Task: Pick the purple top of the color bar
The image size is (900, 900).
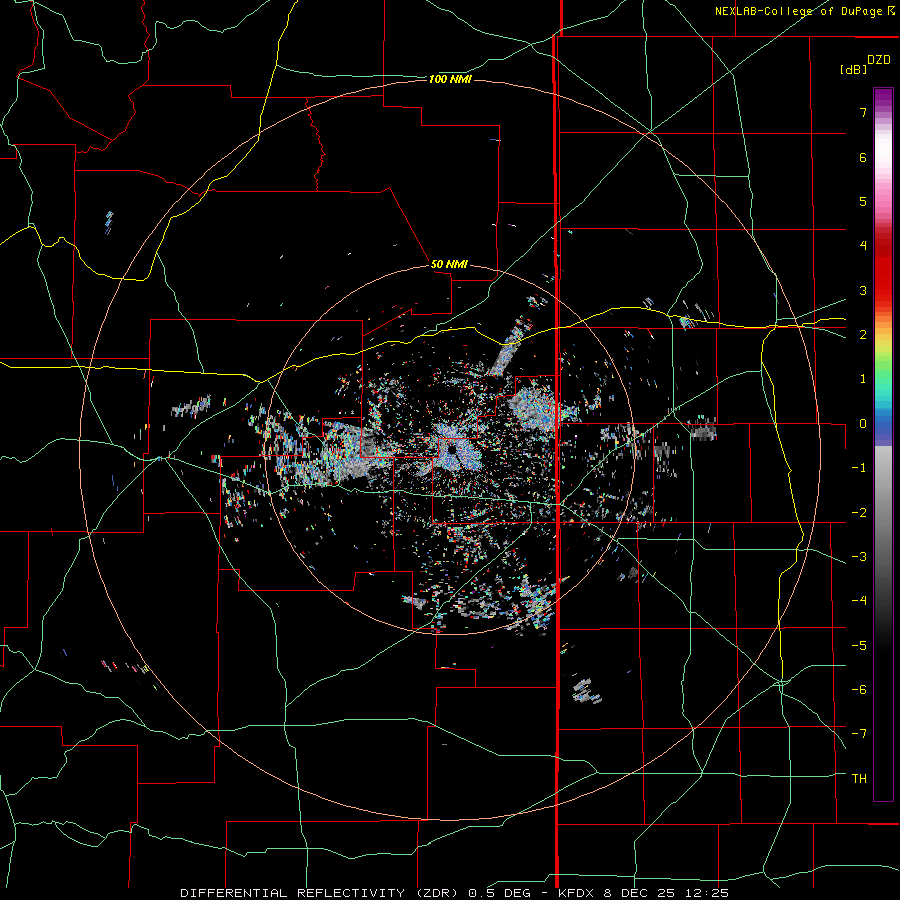Action: 883,98
